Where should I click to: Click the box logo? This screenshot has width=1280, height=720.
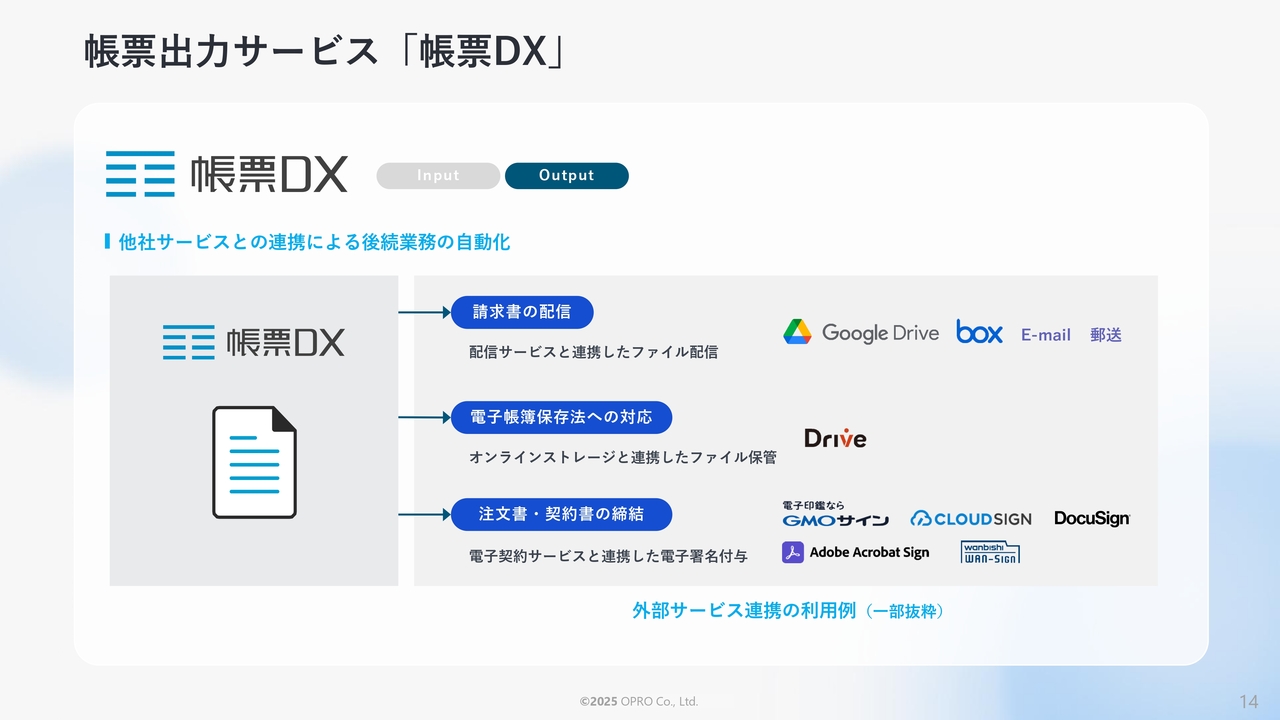tap(979, 333)
